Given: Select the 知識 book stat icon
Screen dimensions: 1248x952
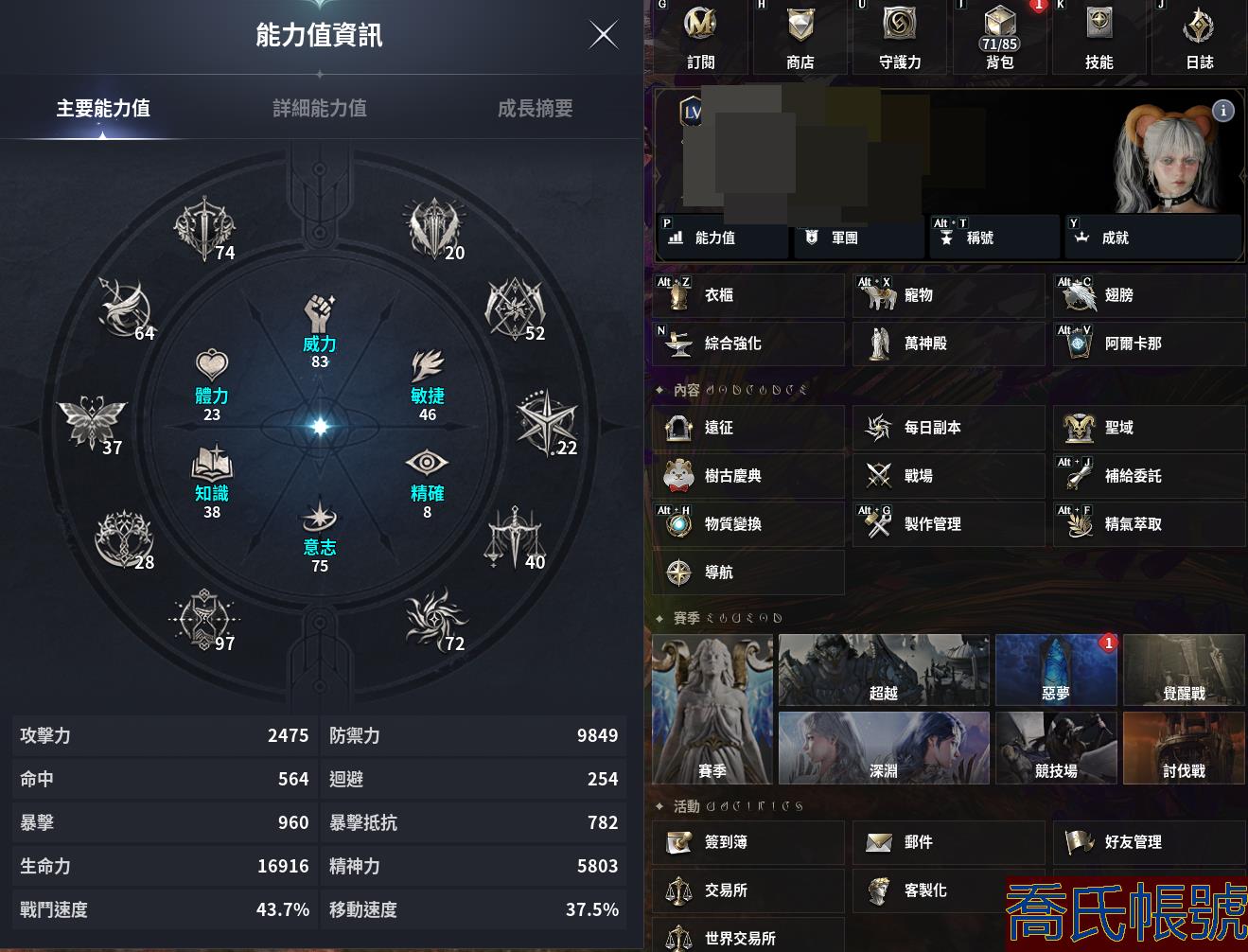Looking at the screenshot, I should pos(212,463).
